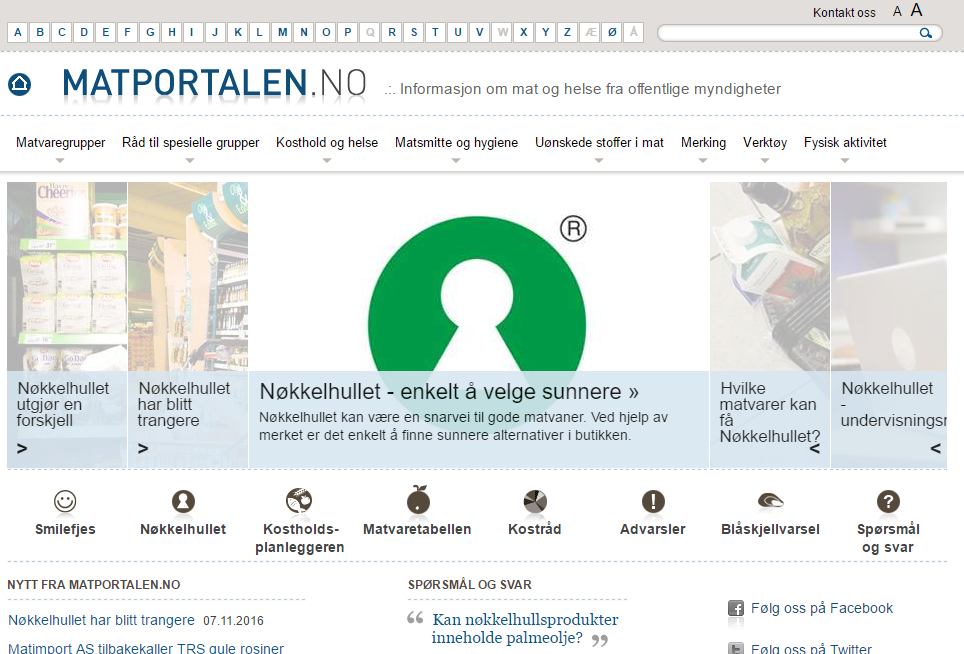Viewport: 964px width, 654px height.
Task: Open news Nøkkelhullet har blitt trangere
Action: point(101,620)
